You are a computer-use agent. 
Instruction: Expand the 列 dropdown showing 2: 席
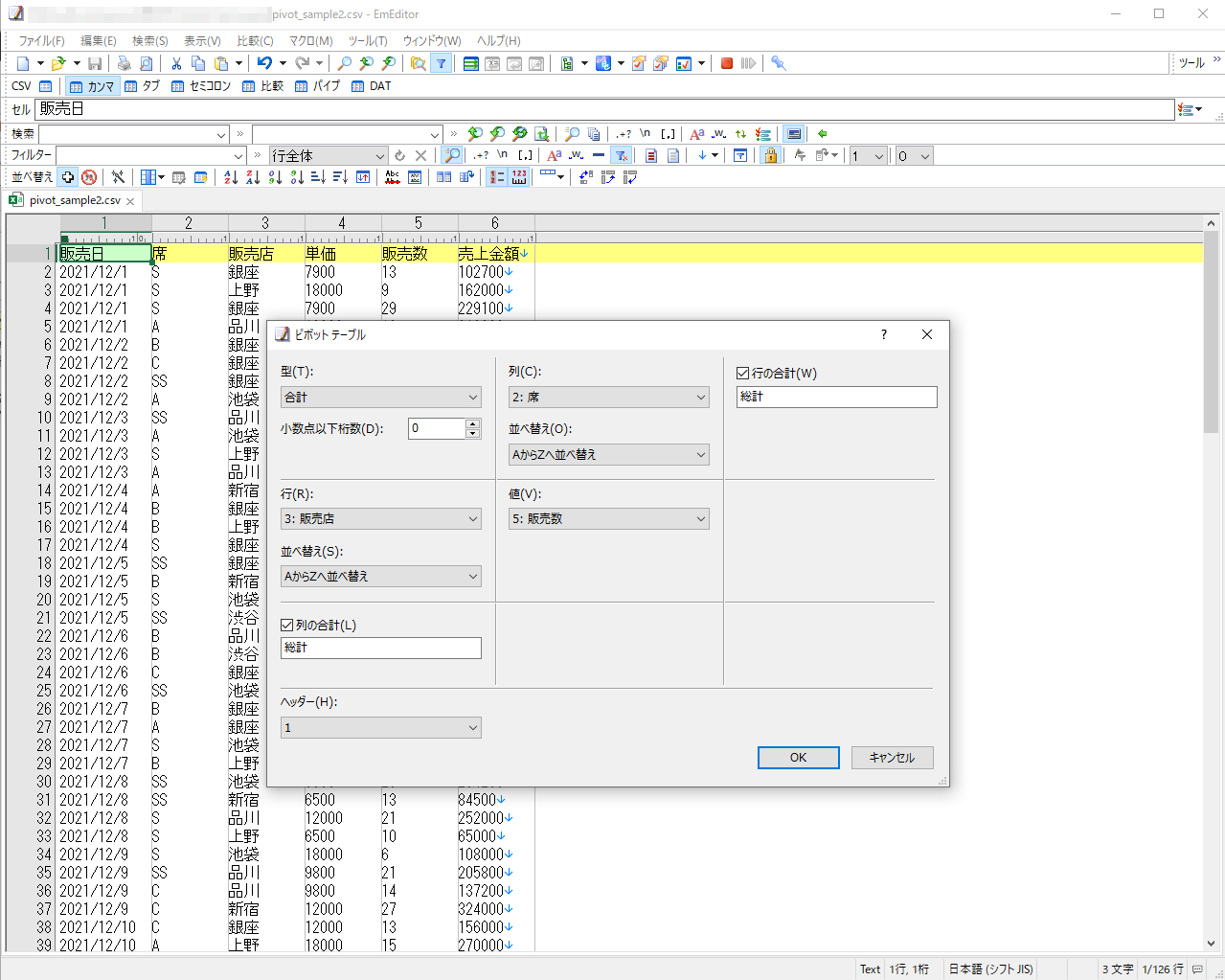(x=608, y=398)
